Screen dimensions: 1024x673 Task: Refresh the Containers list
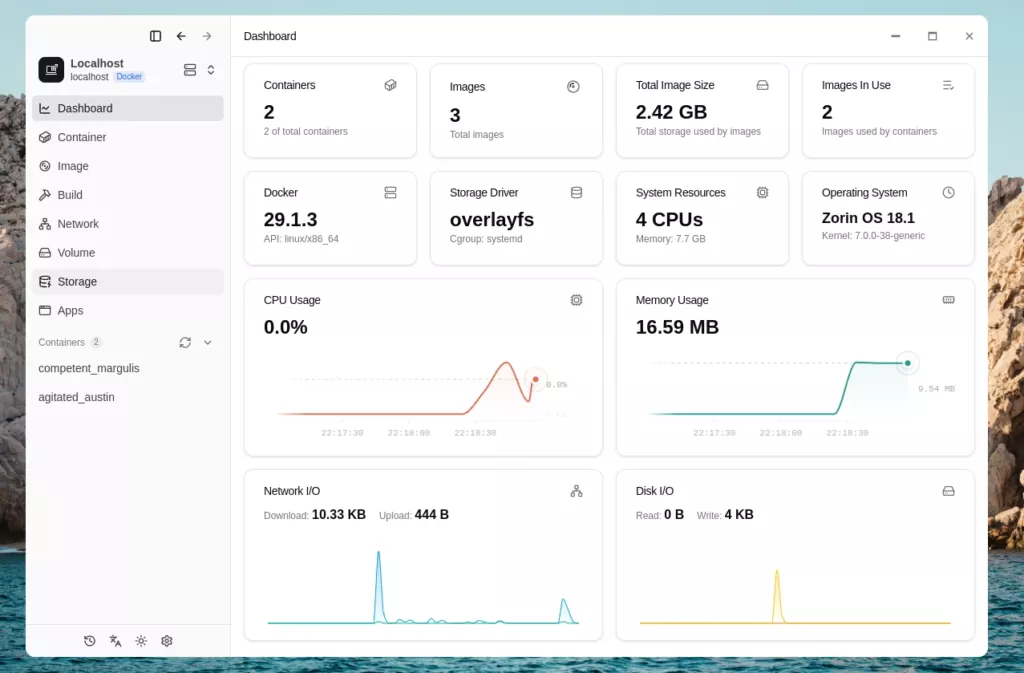click(x=185, y=342)
